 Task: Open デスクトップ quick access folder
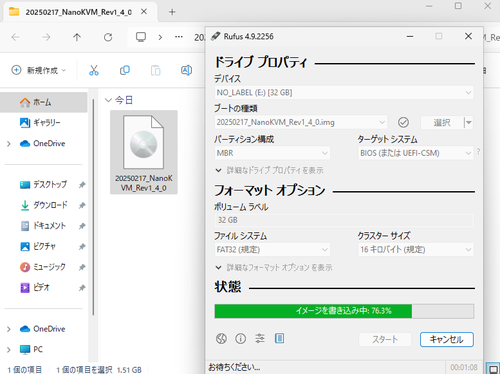pos(44,184)
